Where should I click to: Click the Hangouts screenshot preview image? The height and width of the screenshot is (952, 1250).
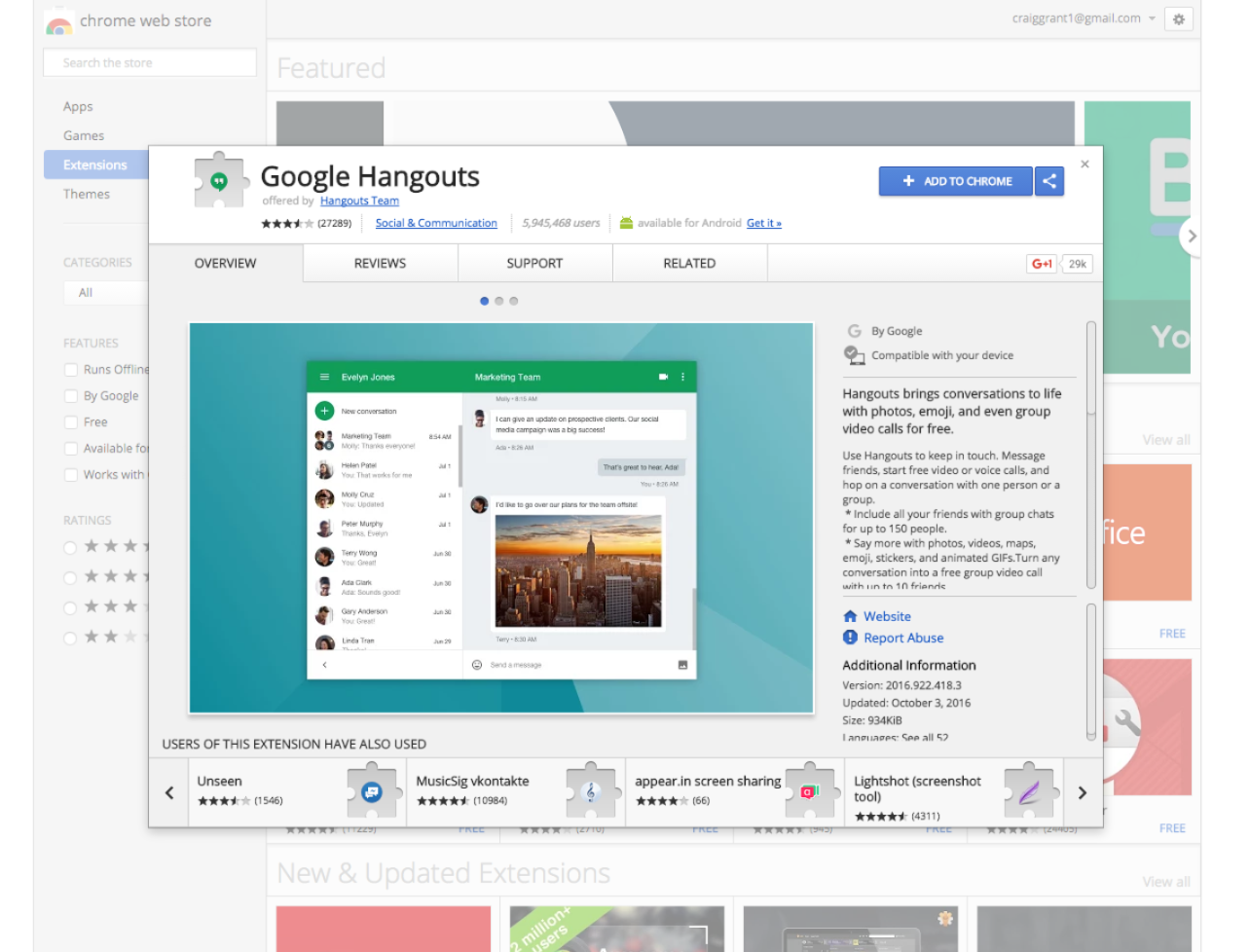coord(501,518)
